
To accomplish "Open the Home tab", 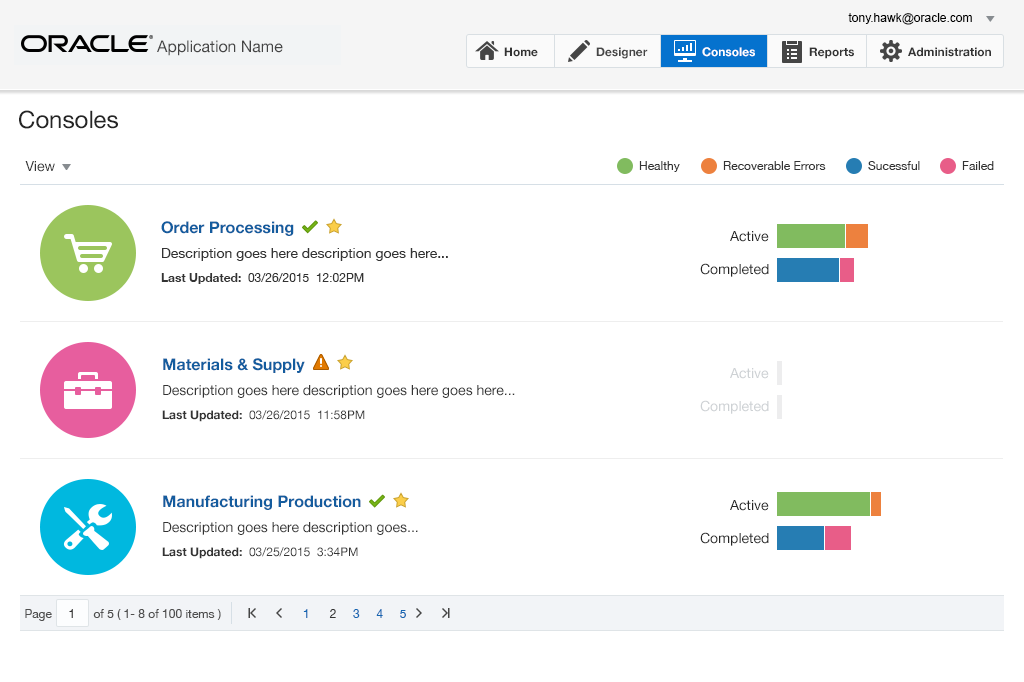I will tap(510, 51).
